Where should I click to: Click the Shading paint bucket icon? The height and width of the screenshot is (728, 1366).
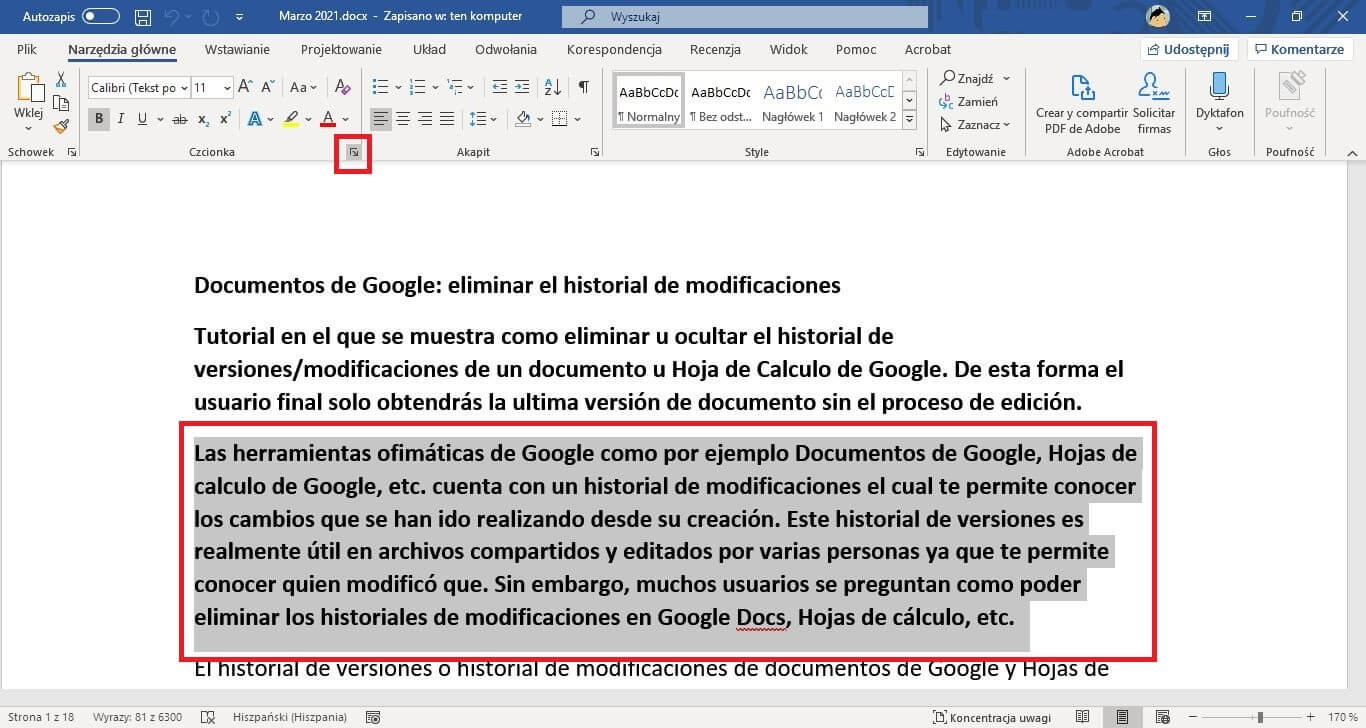tap(523, 119)
